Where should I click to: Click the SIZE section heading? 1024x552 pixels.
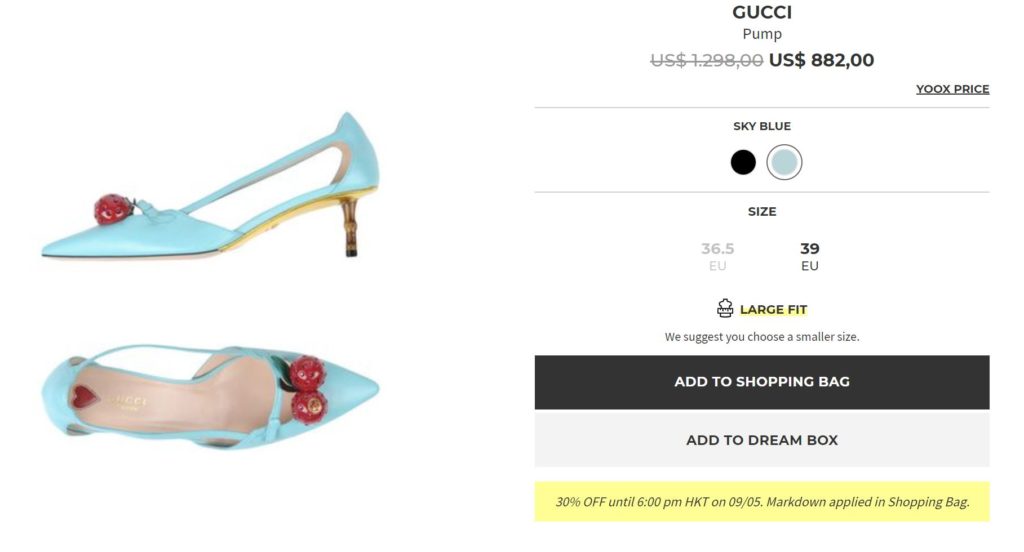pyautogui.click(x=762, y=212)
